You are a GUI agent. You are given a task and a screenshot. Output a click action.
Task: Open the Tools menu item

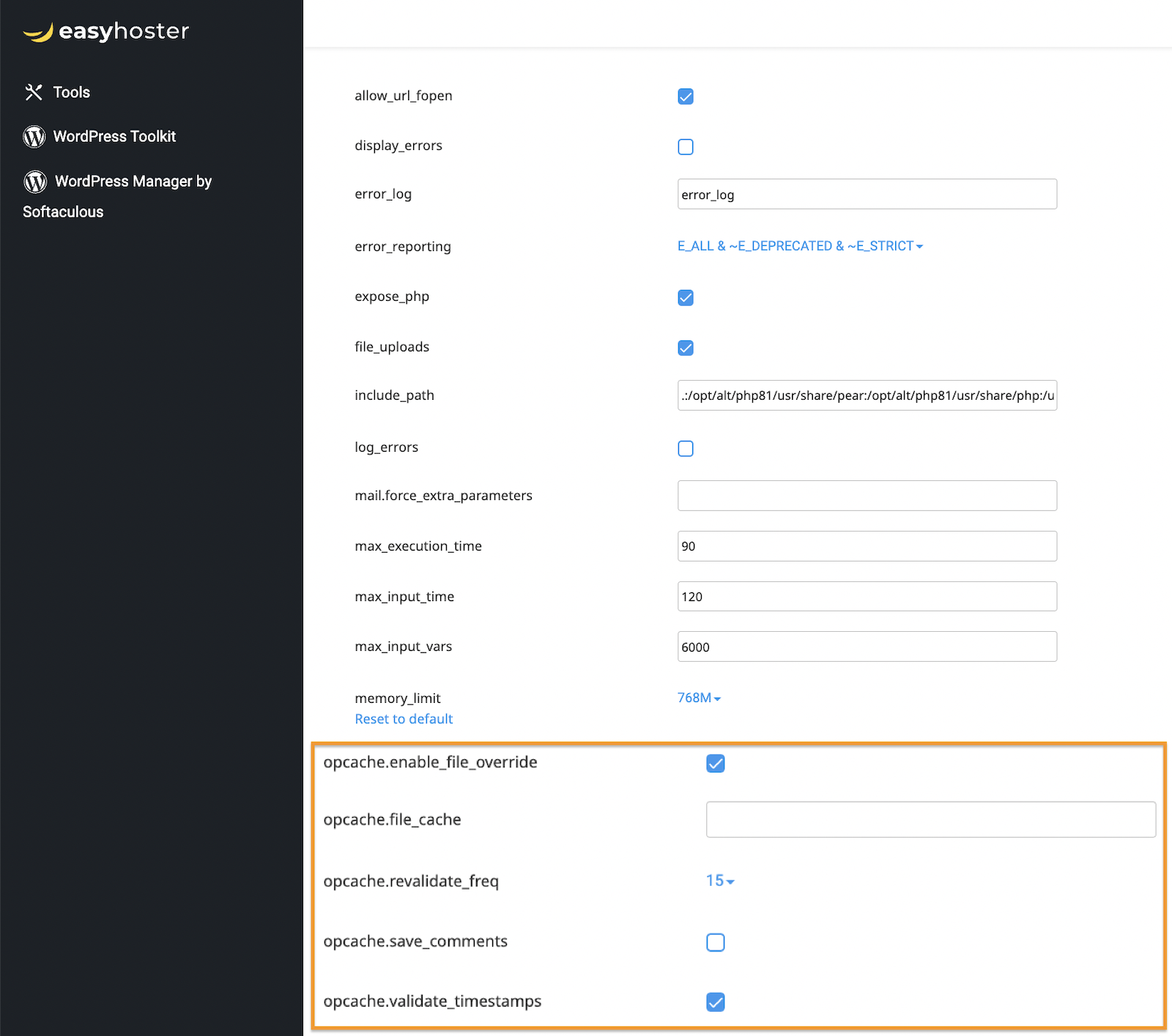[71, 92]
